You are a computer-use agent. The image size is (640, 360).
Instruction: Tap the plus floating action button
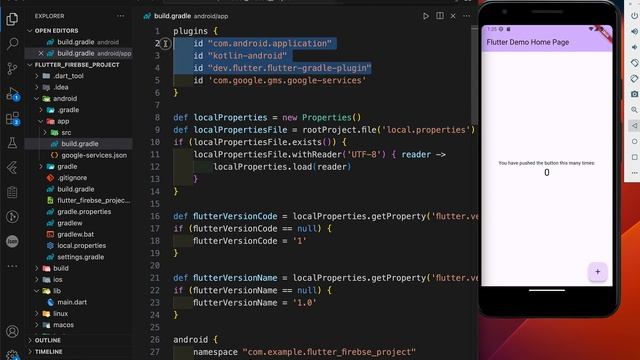pos(598,272)
